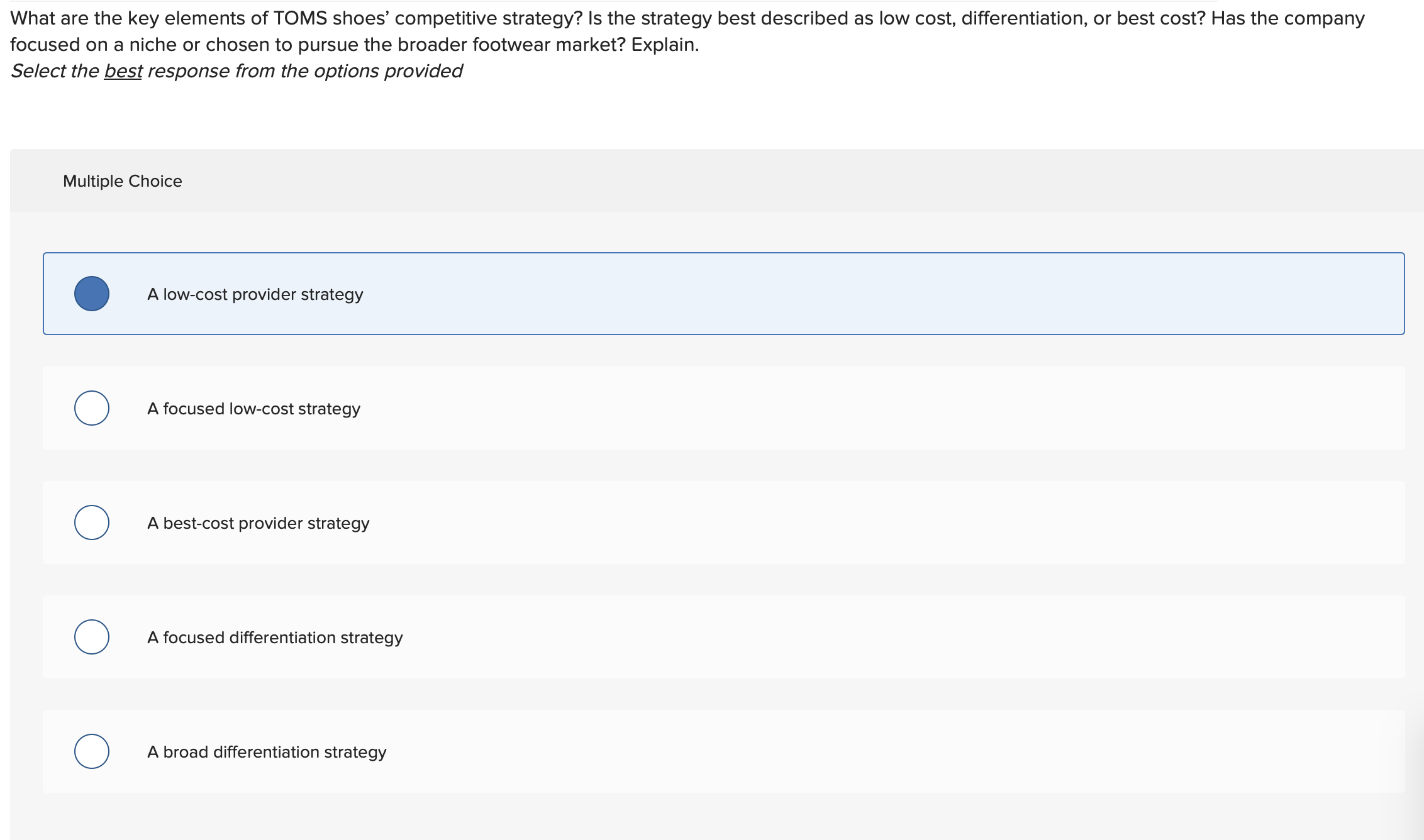Select the "A focused low-cost strategy" radio button
The height and width of the screenshot is (840, 1424).
pyautogui.click(x=91, y=407)
